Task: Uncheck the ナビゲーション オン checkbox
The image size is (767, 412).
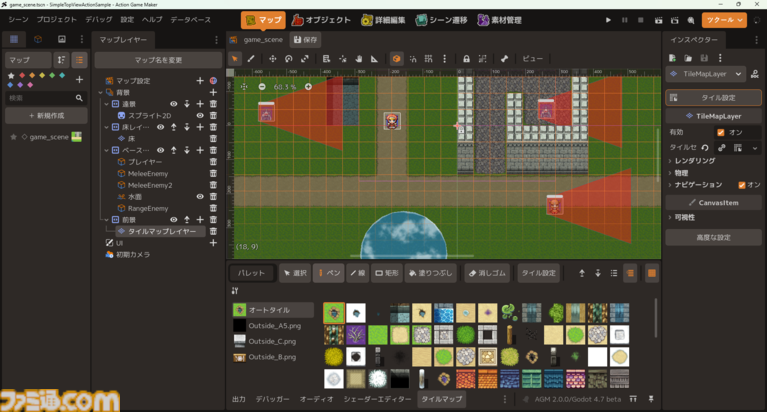Action: tap(742, 184)
